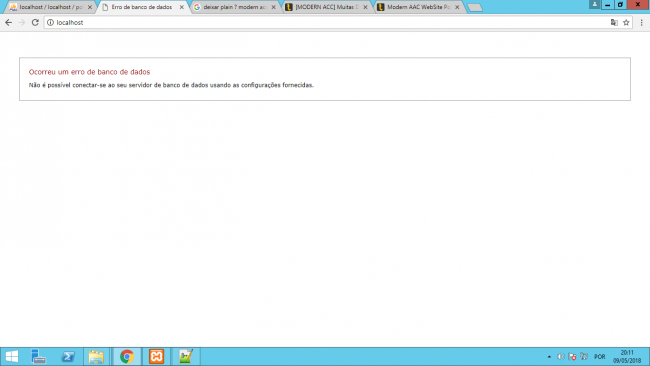Open the Chrome three-dot menu
Image resolution: width=650 pixels, height=366 pixels.
coord(641,22)
